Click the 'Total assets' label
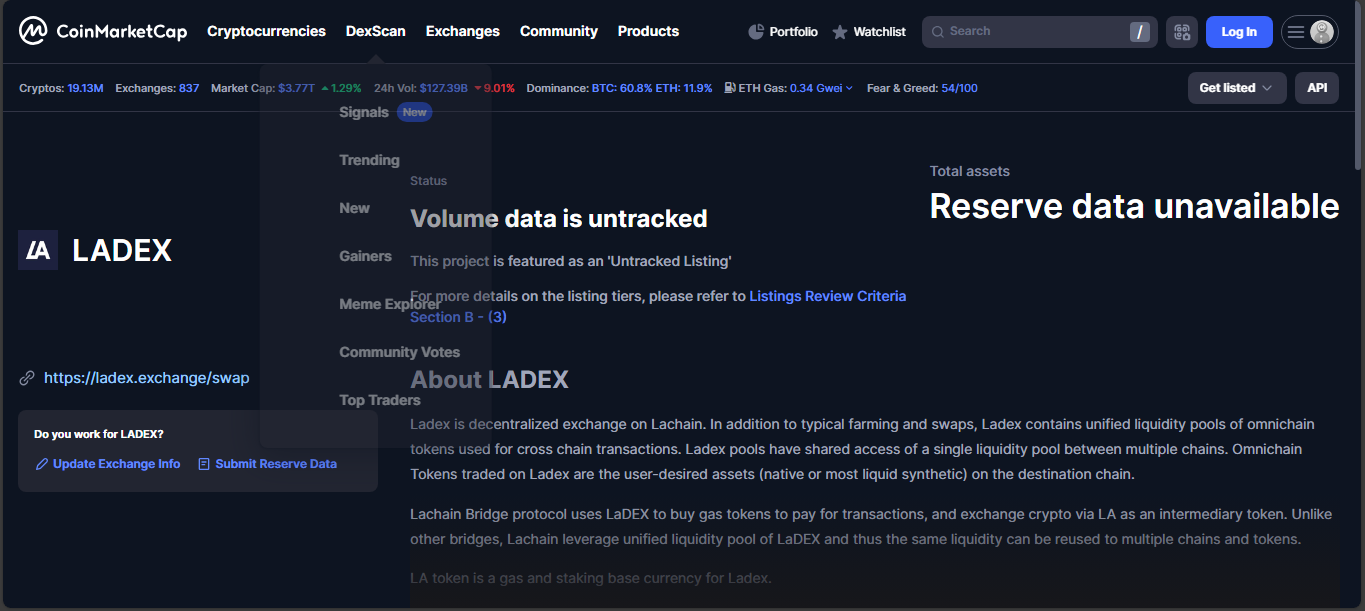This screenshot has width=1365, height=611. [970, 171]
